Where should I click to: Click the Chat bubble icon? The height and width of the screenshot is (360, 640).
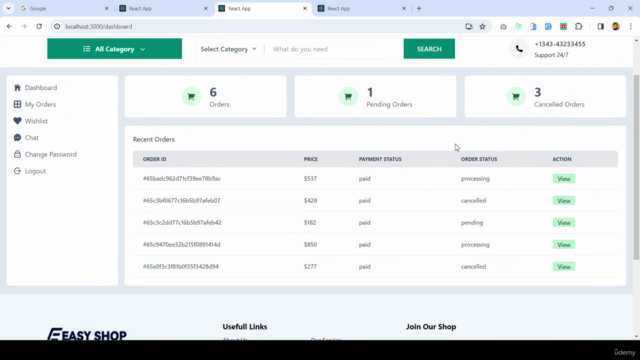tap(17, 138)
